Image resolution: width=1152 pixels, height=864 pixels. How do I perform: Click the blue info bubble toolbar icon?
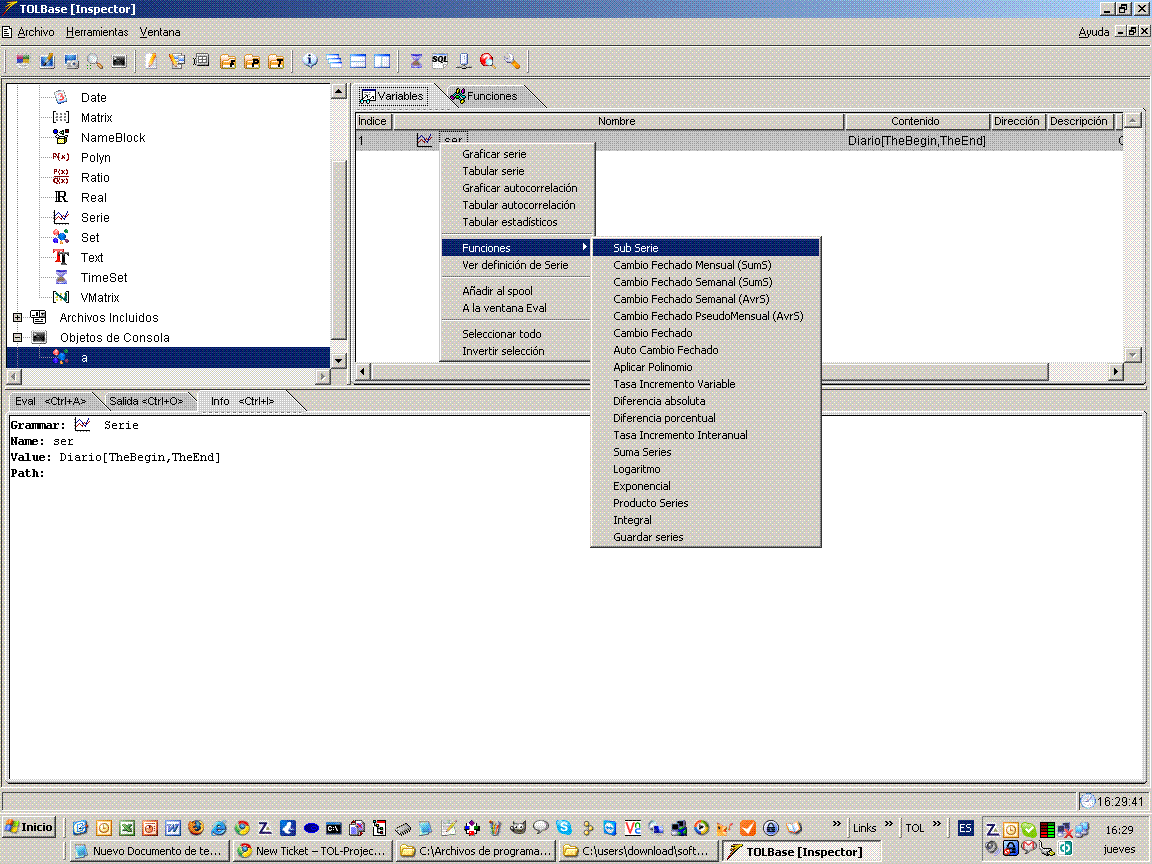click(310, 61)
